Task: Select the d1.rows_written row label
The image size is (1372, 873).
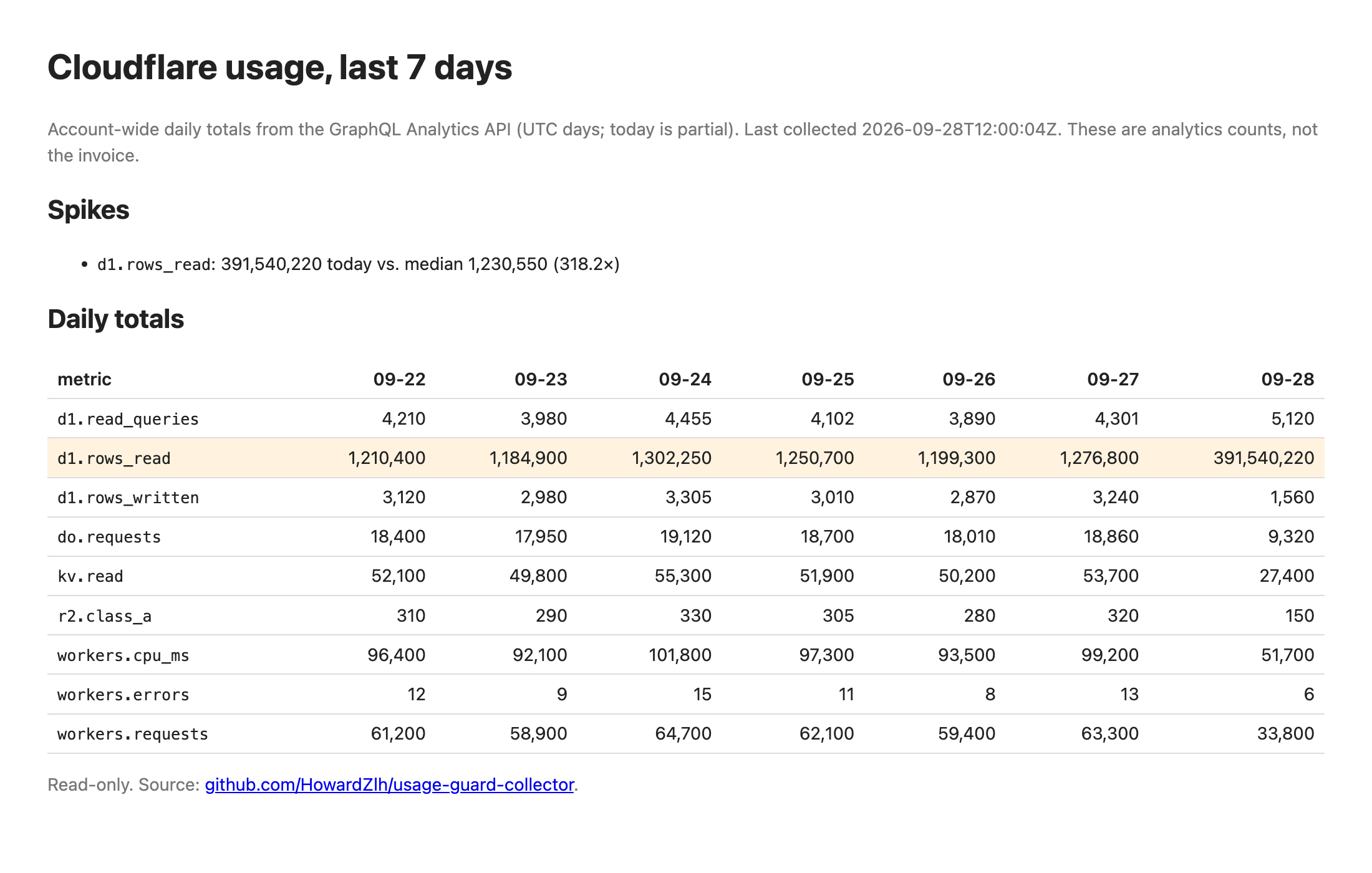Action: pyautogui.click(x=128, y=498)
